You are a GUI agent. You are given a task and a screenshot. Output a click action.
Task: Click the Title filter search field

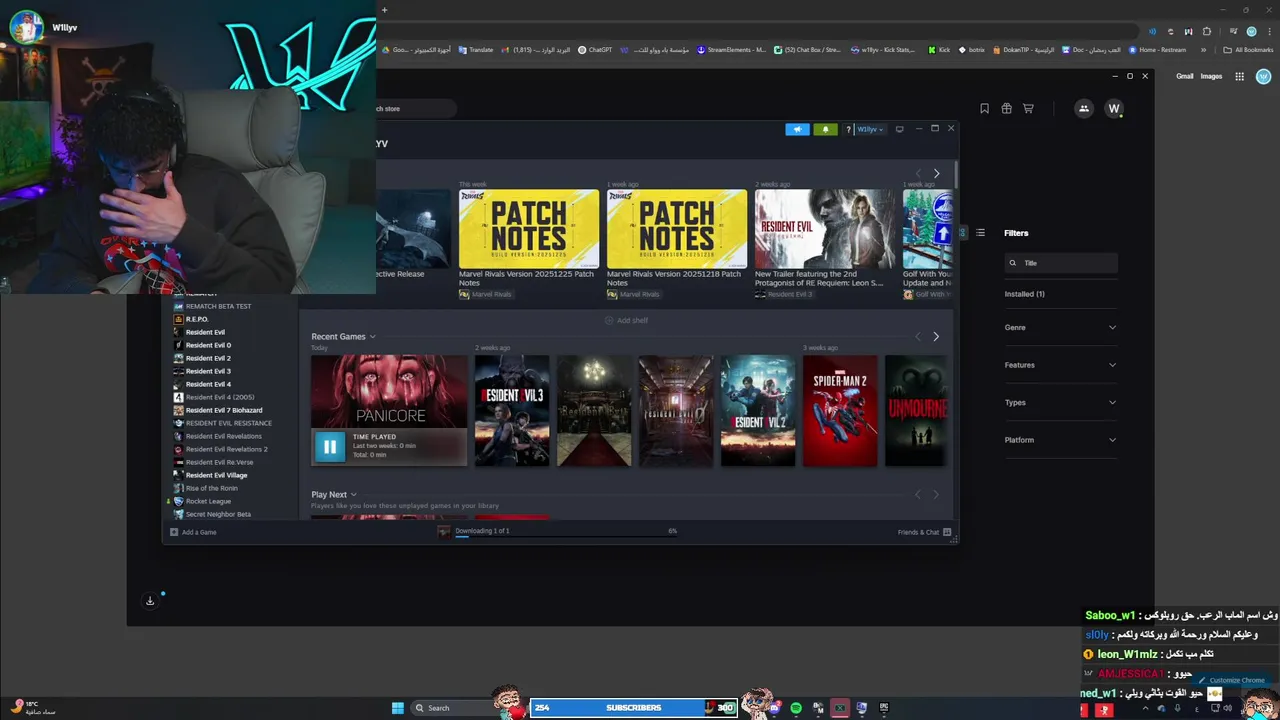(x=1061, y=263)
